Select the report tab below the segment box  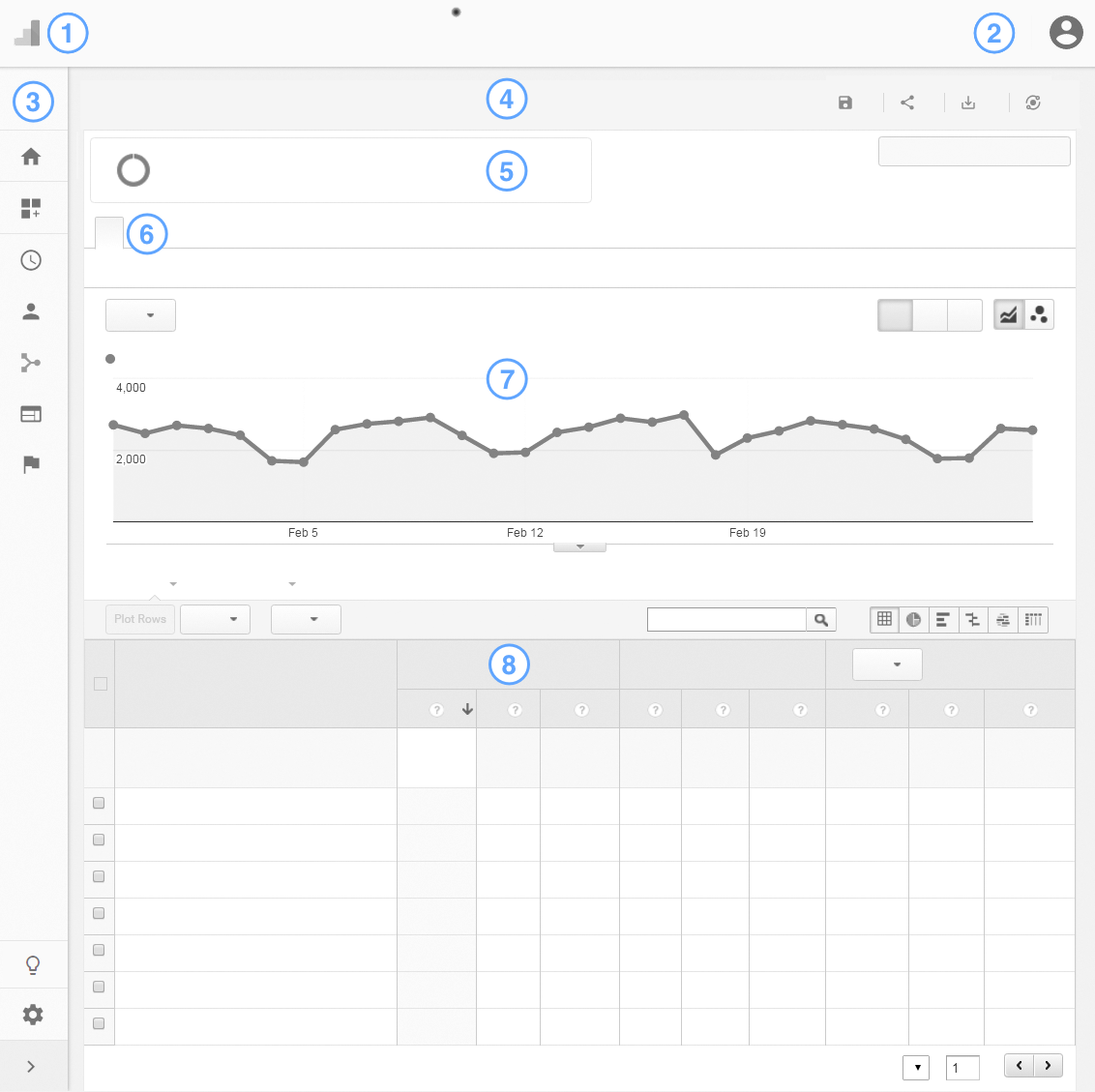109,233
